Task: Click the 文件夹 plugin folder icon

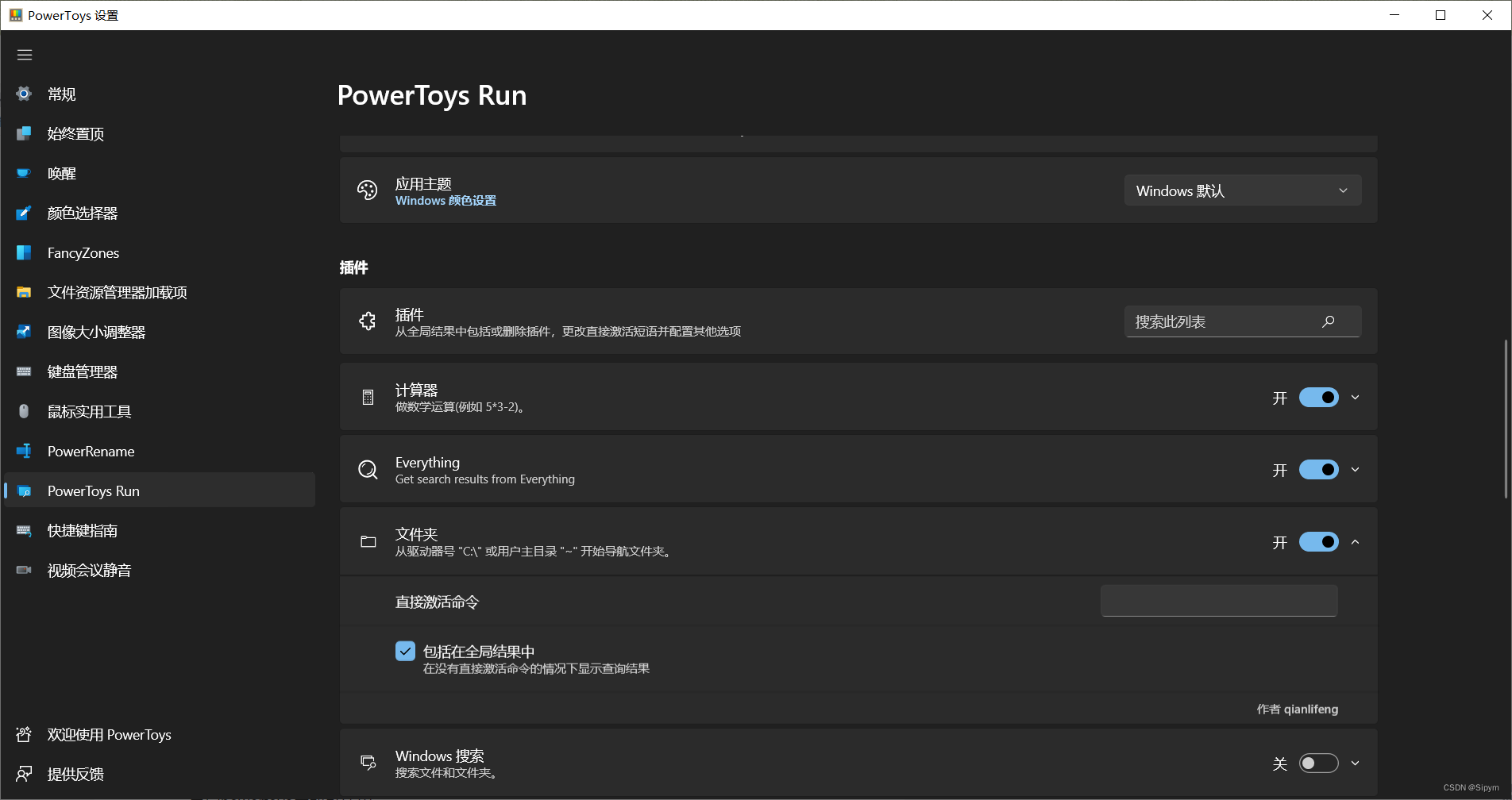Action: click(368, 542)
